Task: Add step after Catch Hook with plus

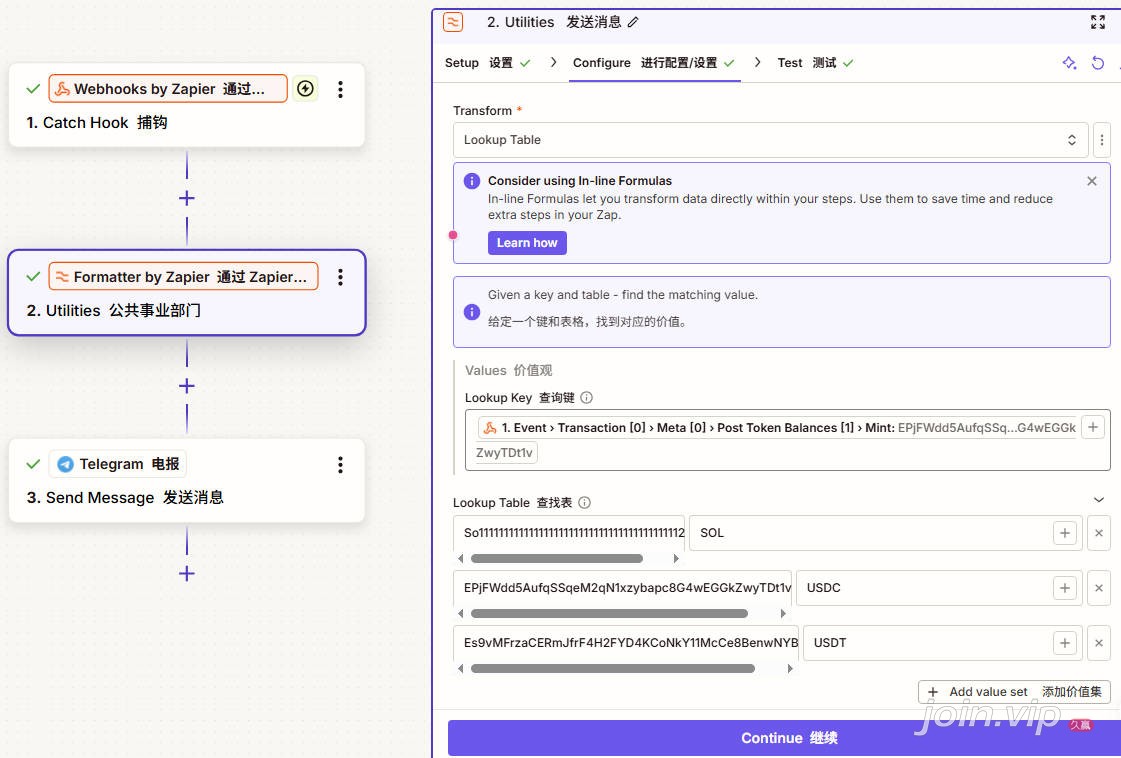Action: pyautogui.click(x=187, y=198)
